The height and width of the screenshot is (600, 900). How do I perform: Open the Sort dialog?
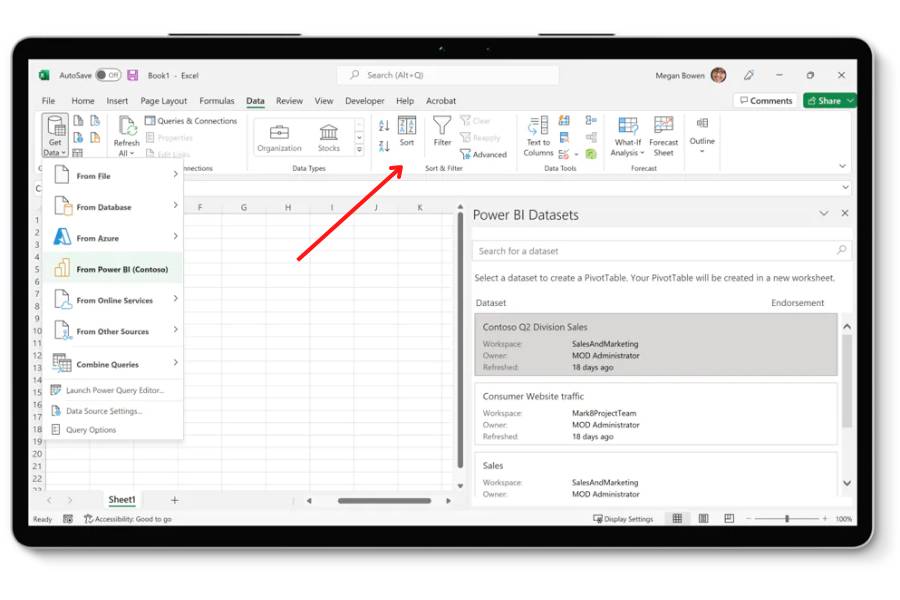(407, 131)
